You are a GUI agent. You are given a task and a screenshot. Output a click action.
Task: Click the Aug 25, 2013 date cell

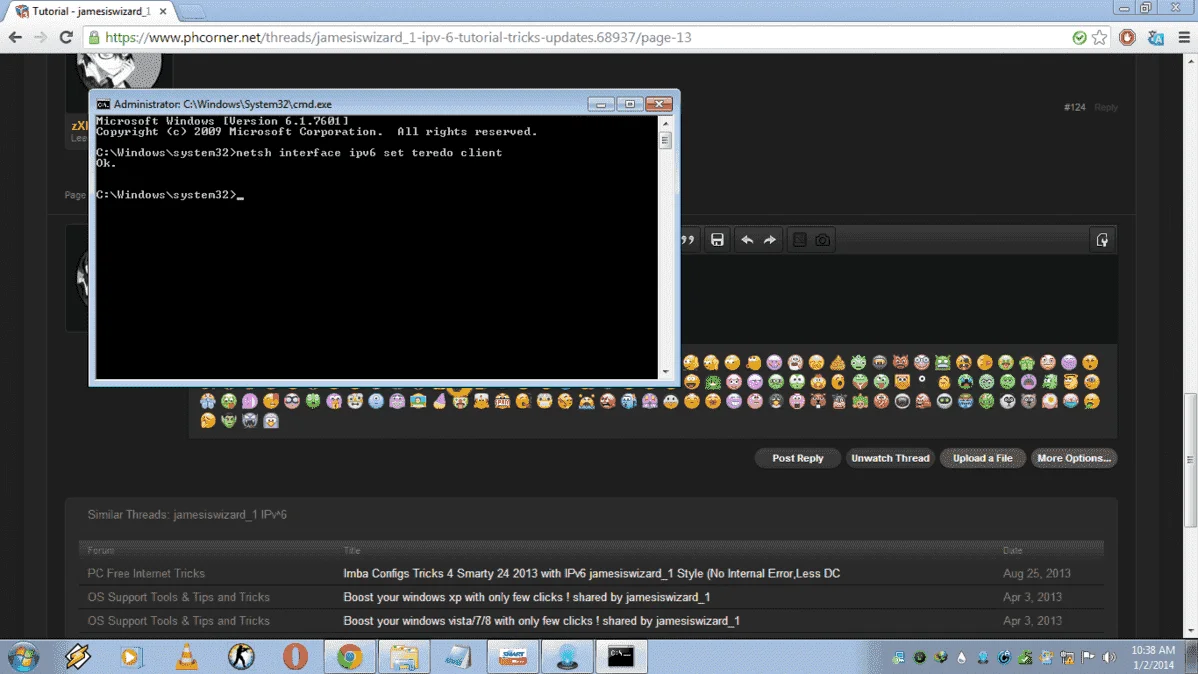(1036, 573)
